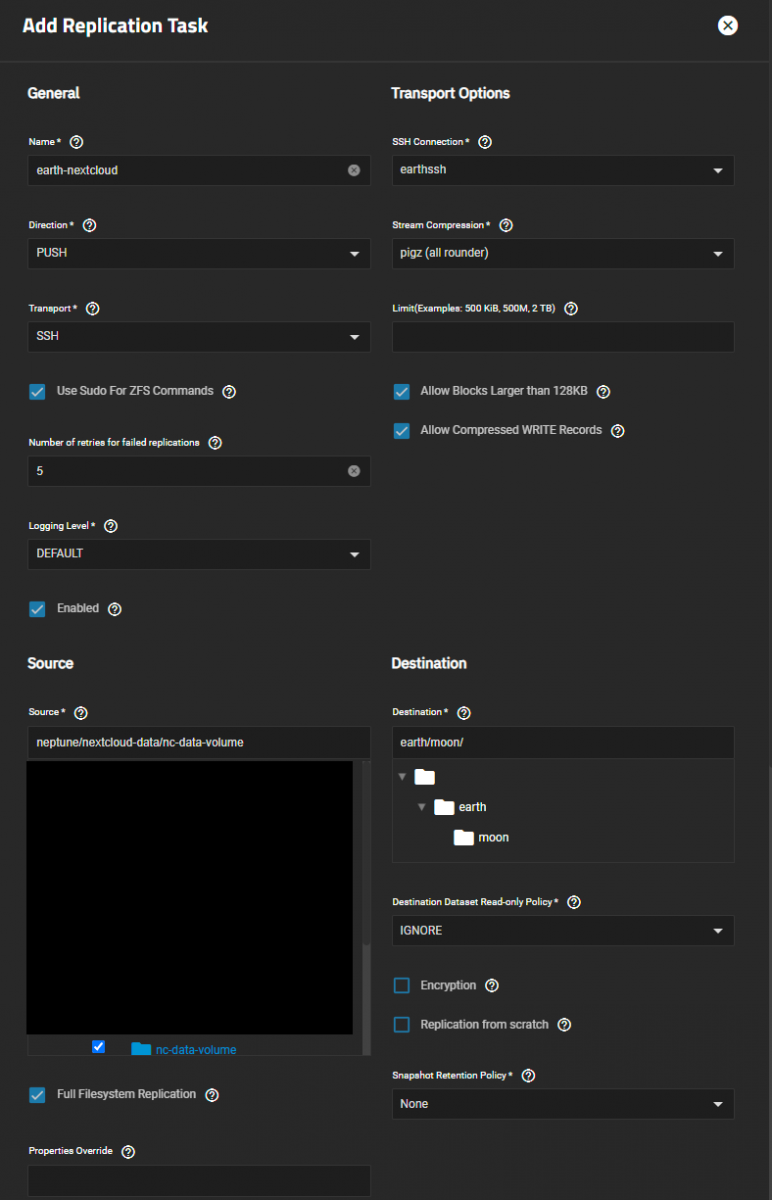This screenshot has width=772, height=1200.
Task: Open help for Number of retries
Action: [x=215, y=443]
